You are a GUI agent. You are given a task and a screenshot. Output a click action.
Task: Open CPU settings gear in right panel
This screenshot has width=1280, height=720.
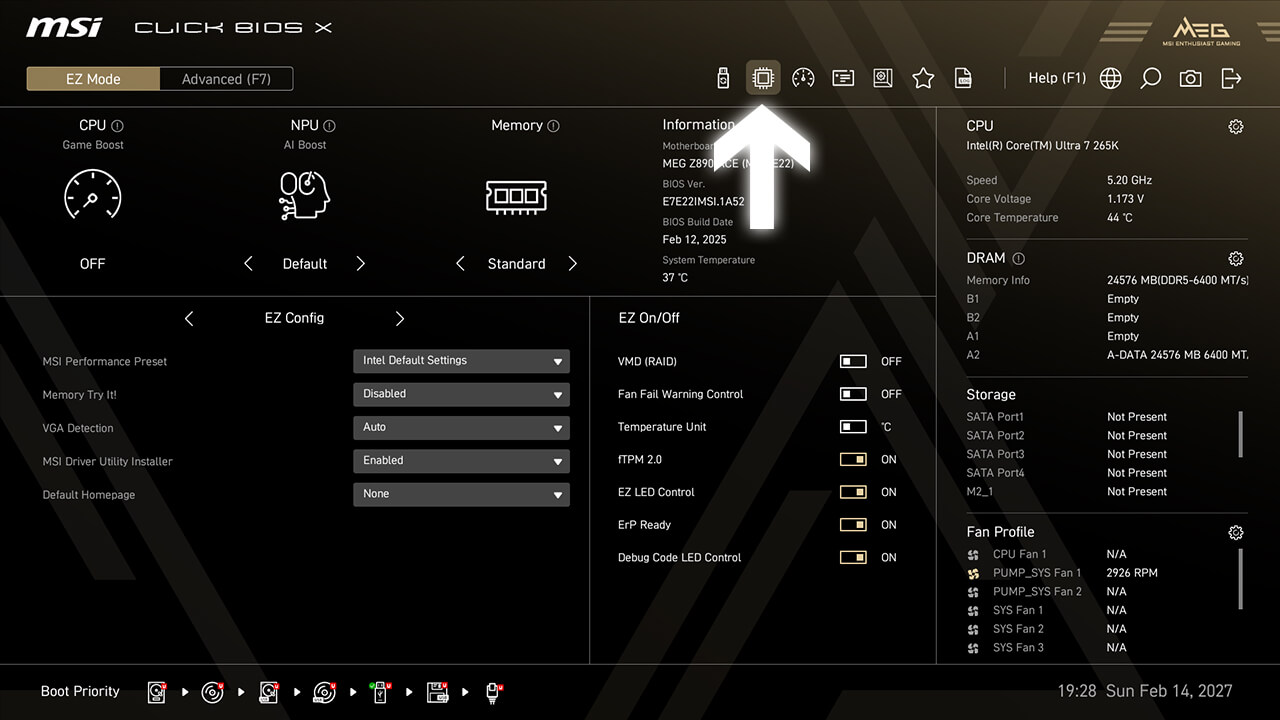pos(1236,126)
